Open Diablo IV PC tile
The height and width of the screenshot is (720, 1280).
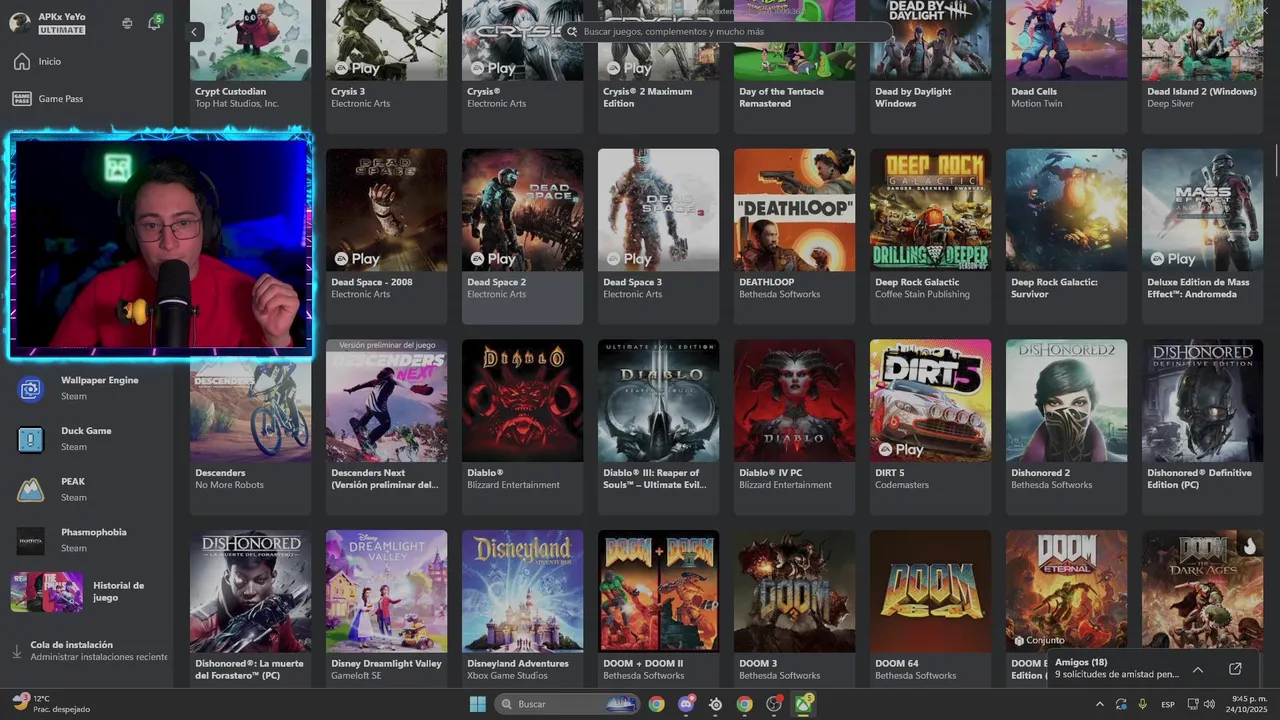tap(794, 427)
